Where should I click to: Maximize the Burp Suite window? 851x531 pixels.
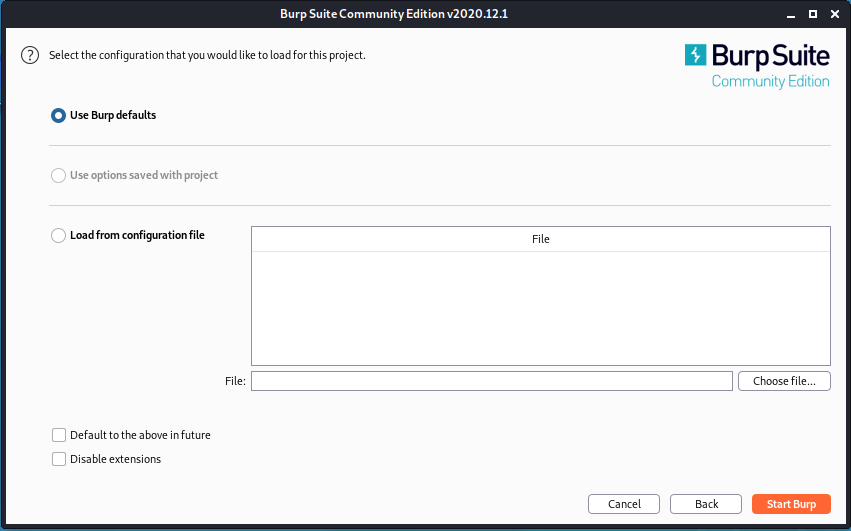click(x=813, y=14)
